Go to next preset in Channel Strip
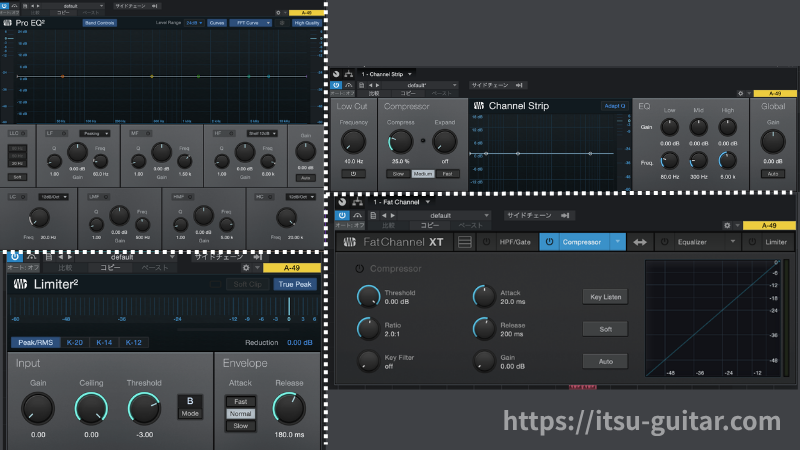800x450 pixels. [378, 85]
